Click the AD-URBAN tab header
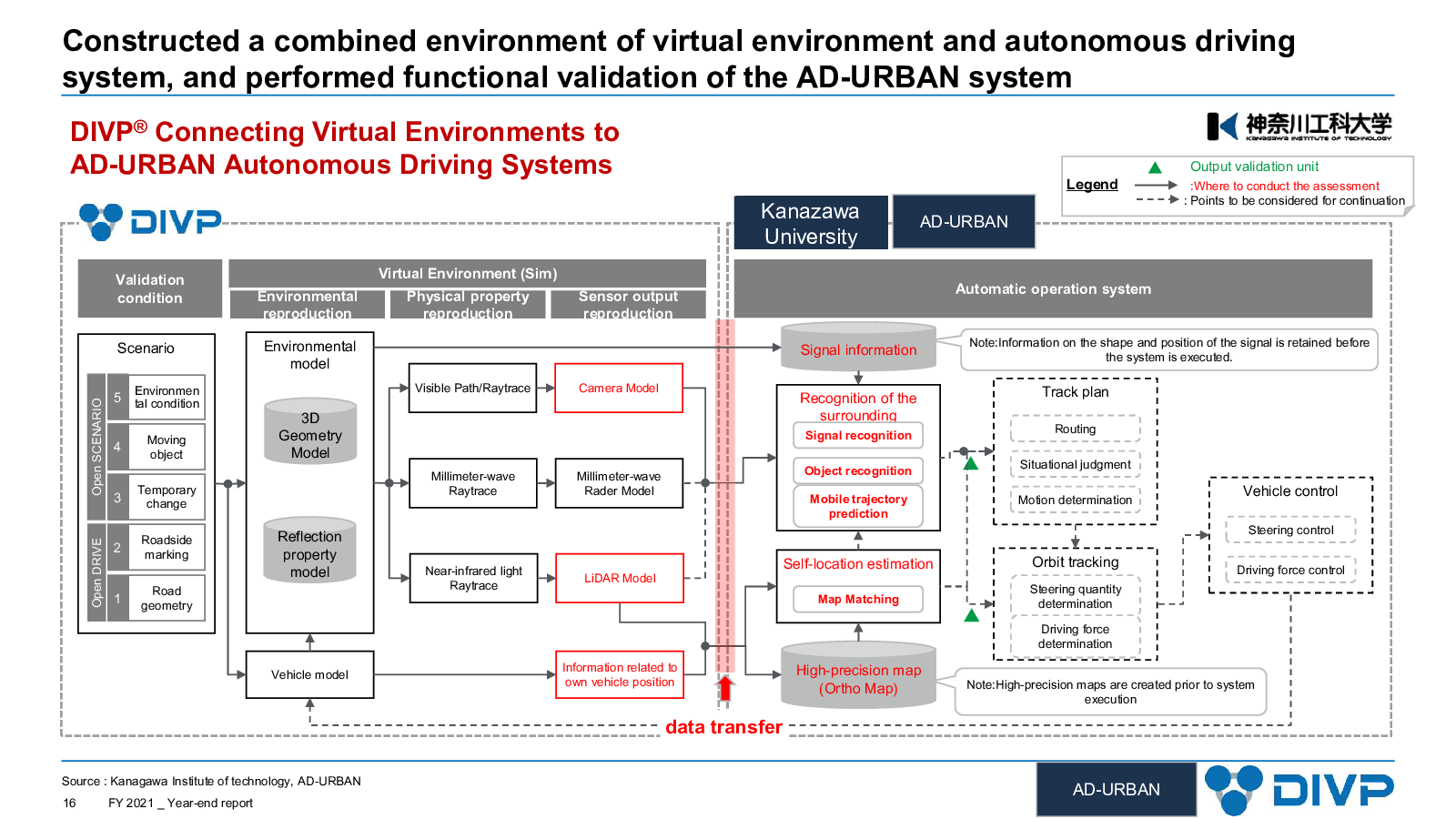 pyautogui.click(x=964, y=221)
